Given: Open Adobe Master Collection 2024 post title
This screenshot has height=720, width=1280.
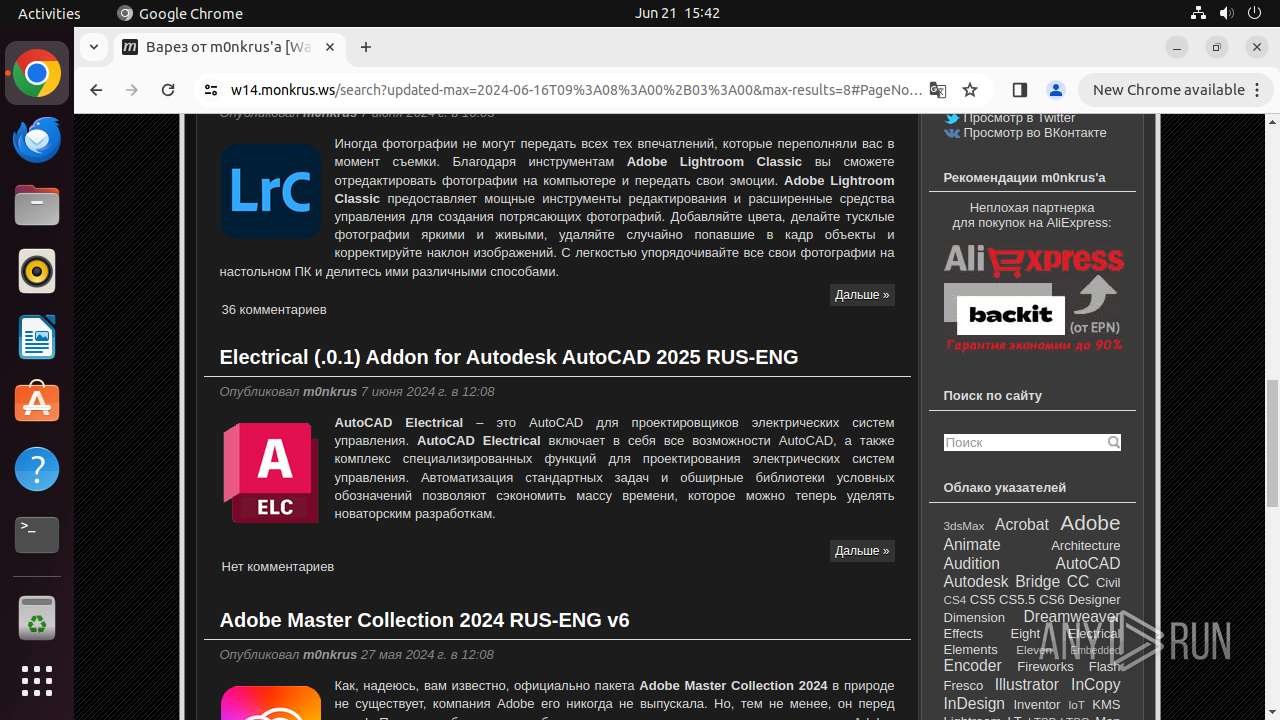Looking at the screenshot, I should [x=424, y=620].
